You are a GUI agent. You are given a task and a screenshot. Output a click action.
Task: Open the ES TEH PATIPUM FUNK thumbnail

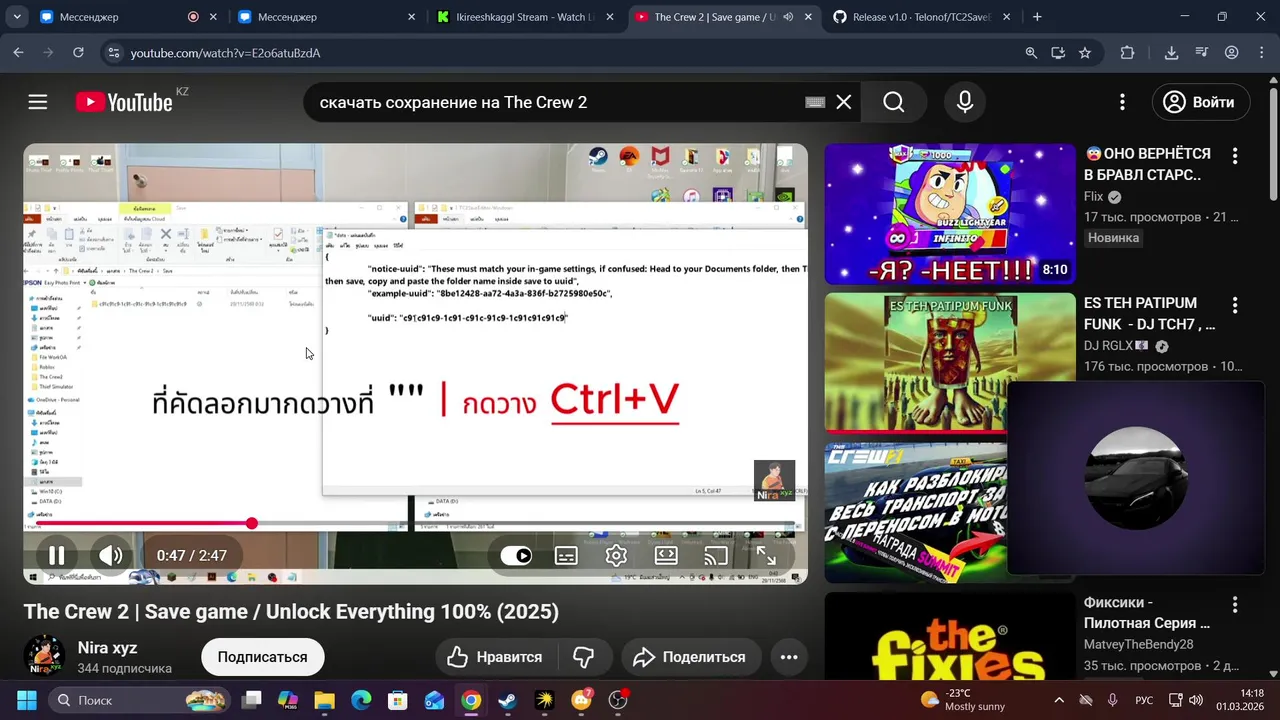pyautogui.click(x=950, y=363)
